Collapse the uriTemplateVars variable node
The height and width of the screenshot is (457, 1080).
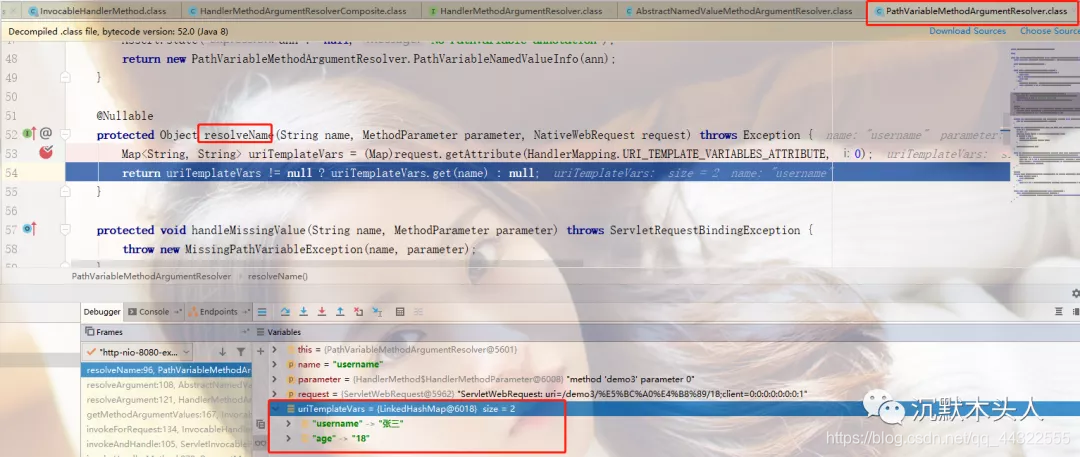coord(275,409)
